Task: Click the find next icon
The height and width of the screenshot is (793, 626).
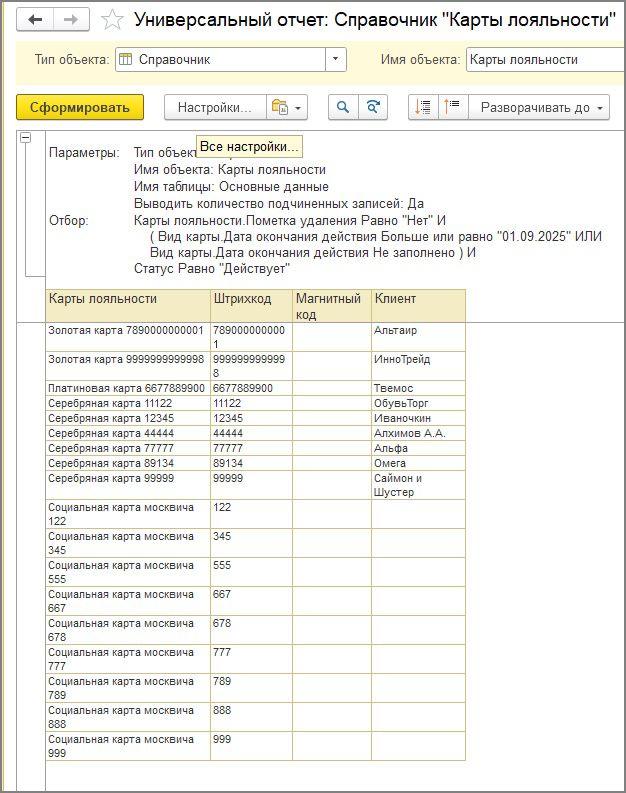Action: tap(373, 107)
